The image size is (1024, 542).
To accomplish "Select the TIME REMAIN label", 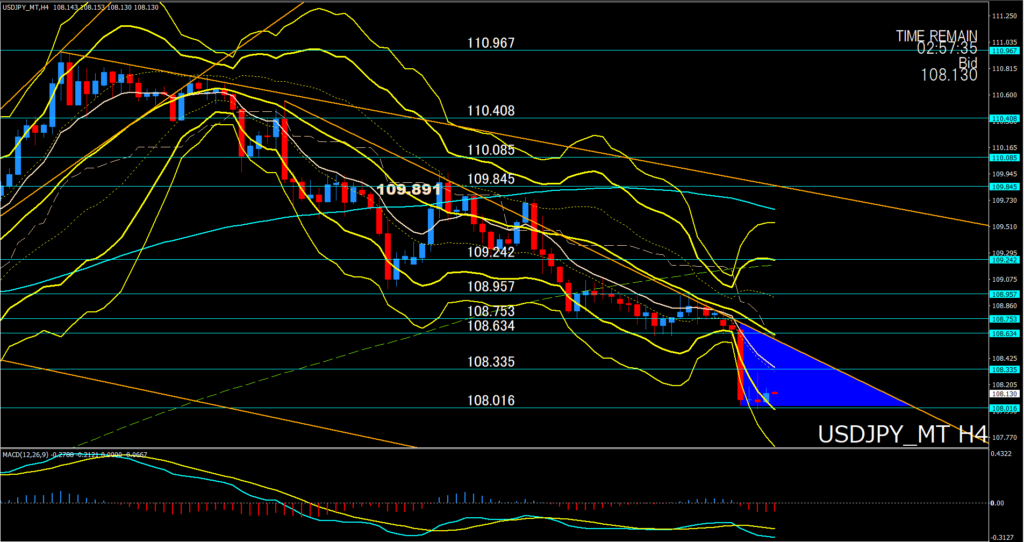I will coord(936,35).
